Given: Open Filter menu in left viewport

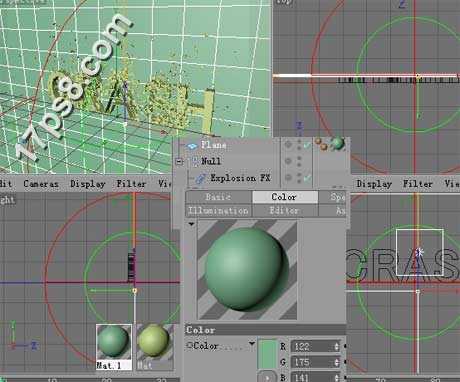Looking at the screenshot, I should 131,184.
